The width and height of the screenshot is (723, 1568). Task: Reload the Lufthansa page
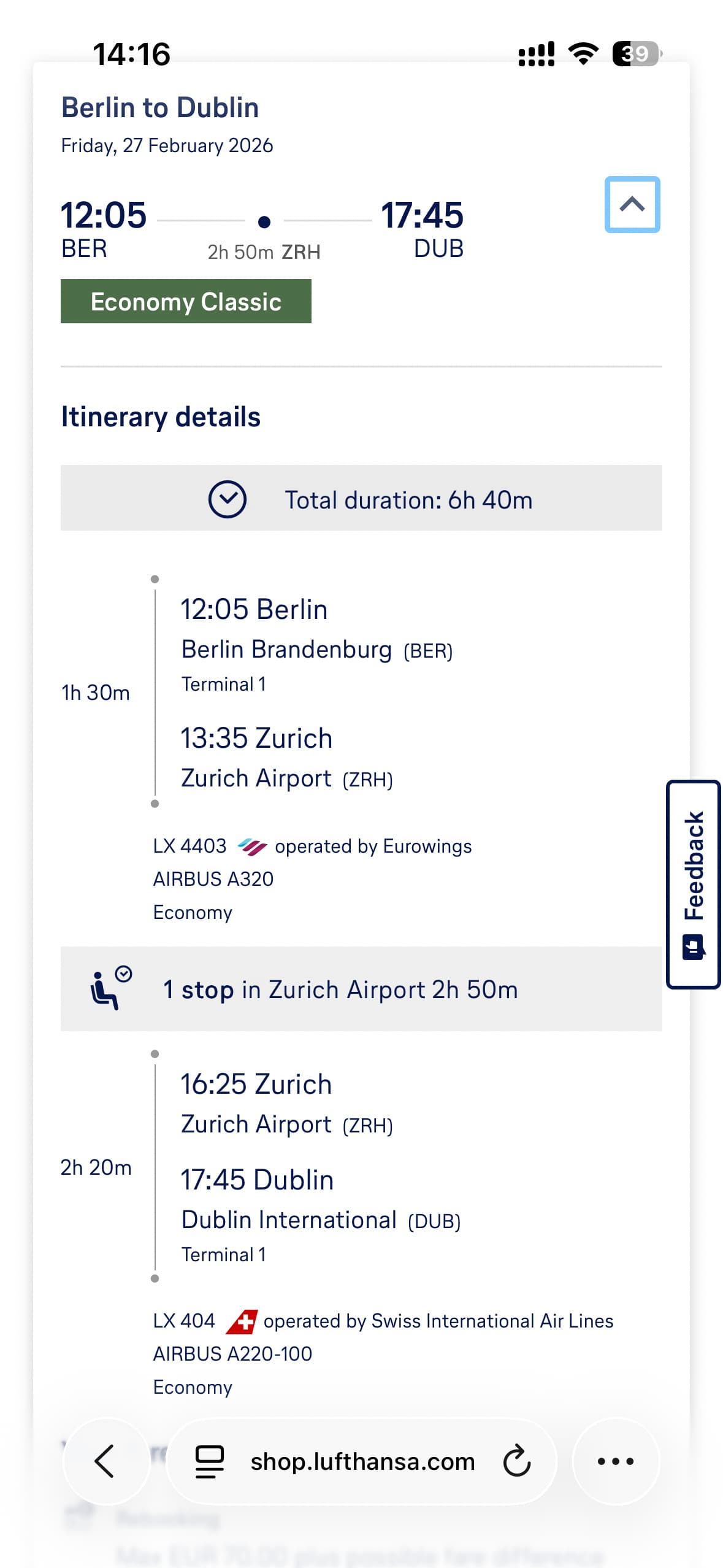tap(516, 1461)
